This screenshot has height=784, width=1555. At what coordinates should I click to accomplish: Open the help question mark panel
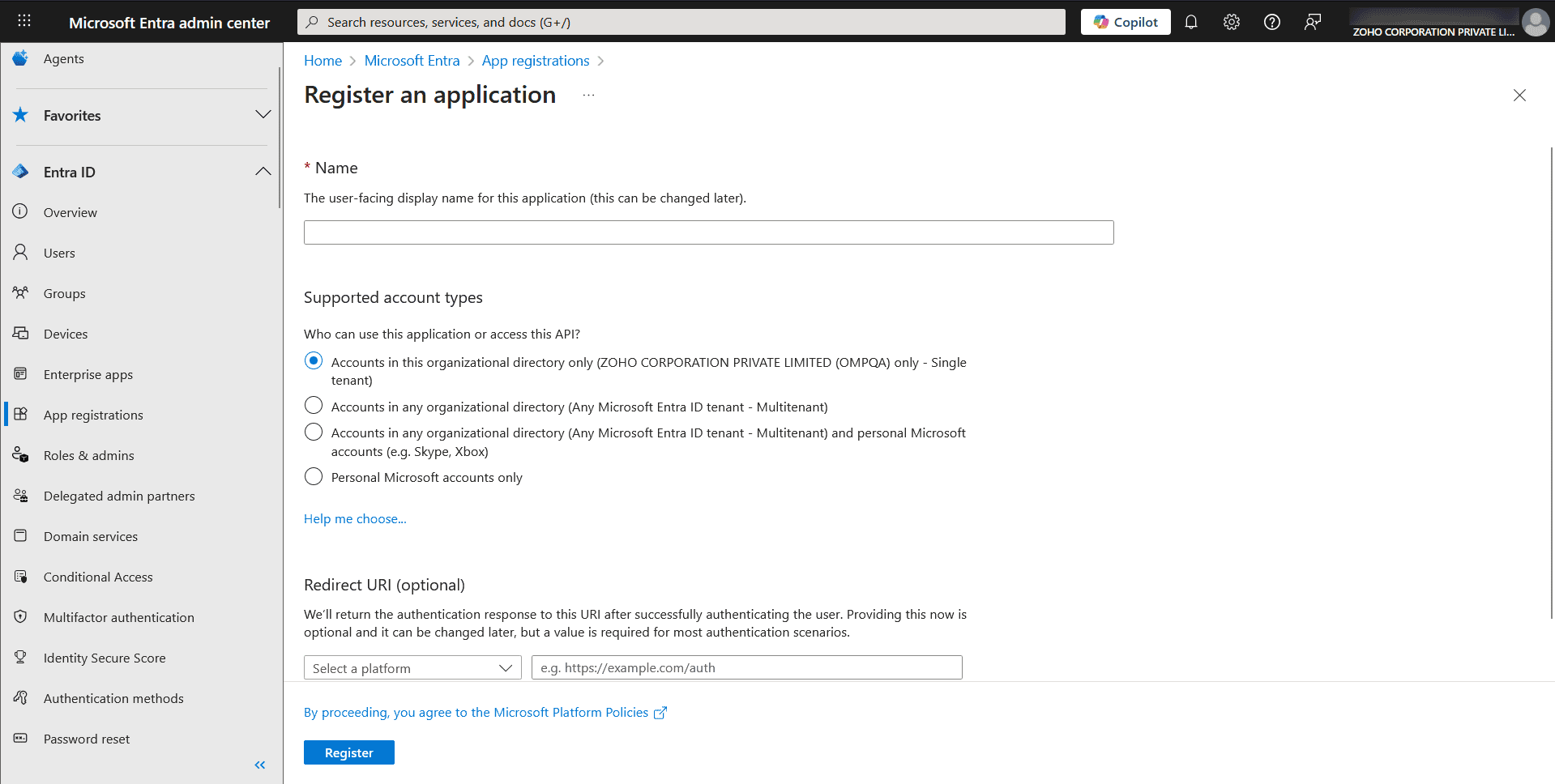pyautogui.click(x=1271, y=22)
